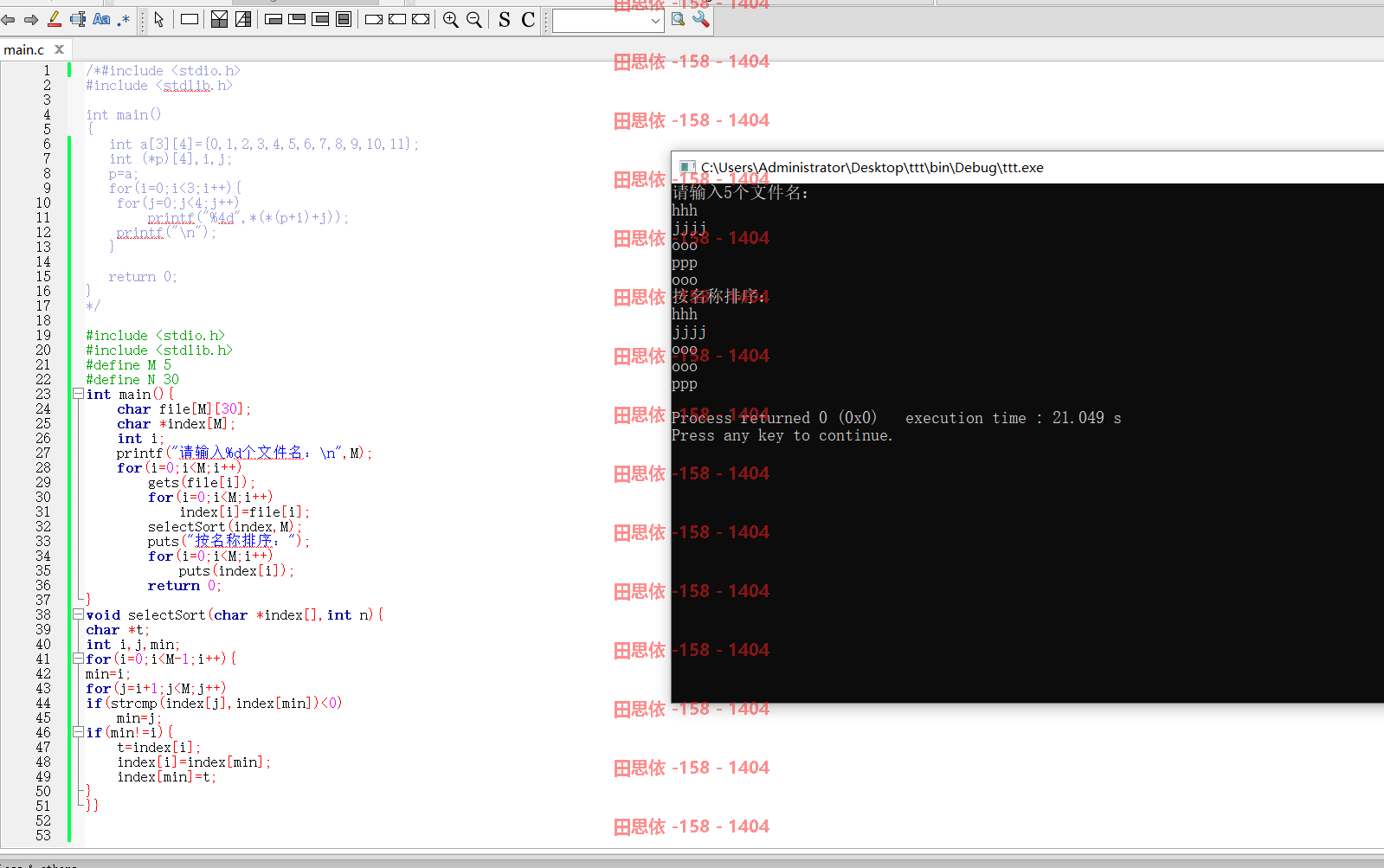The height and width of the screenshot is (868, 1384).
Task: Click line number 19 in the gutter
Action: click(43, 335)
